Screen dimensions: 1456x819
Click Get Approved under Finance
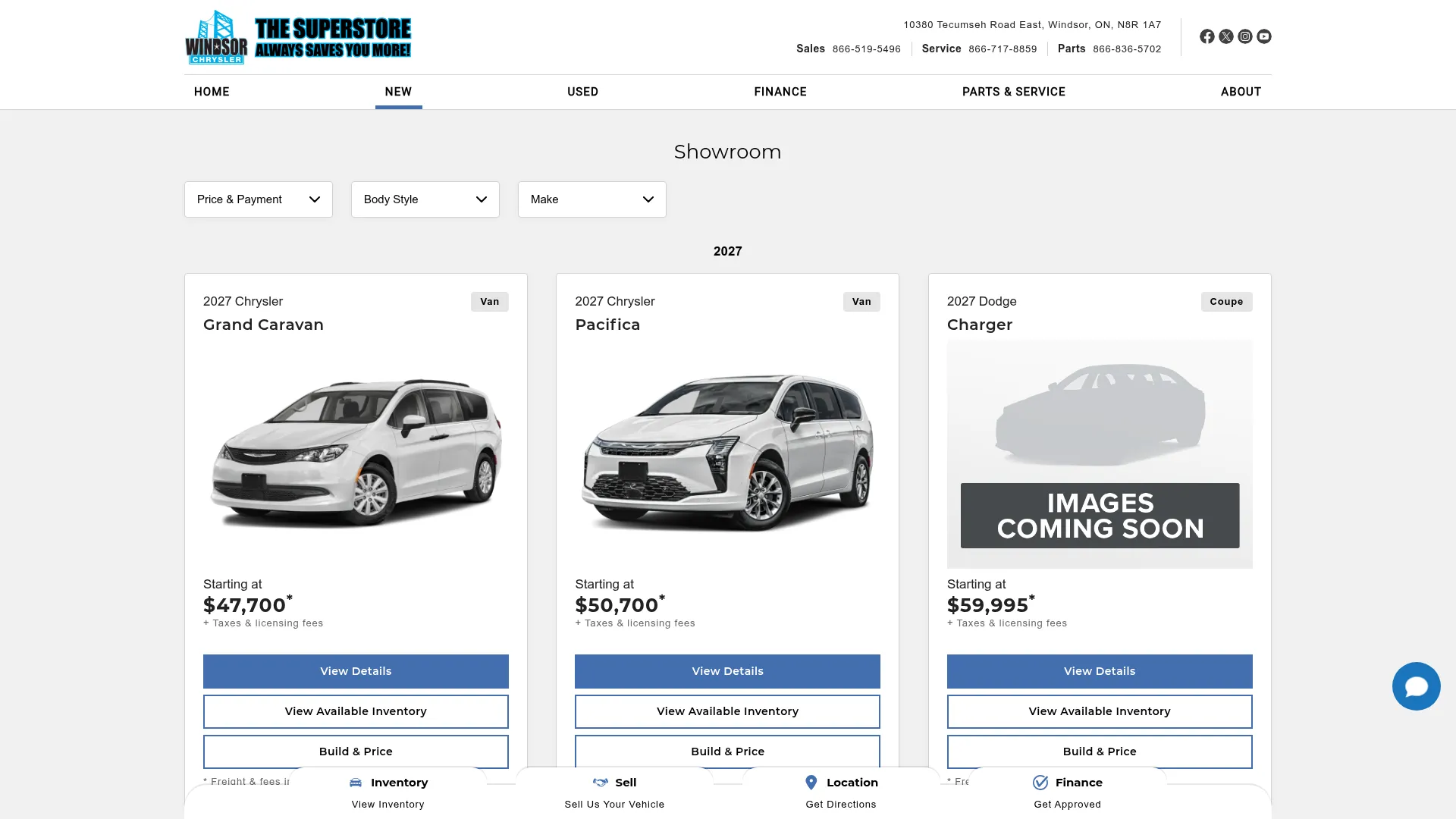coord(1067,805)
